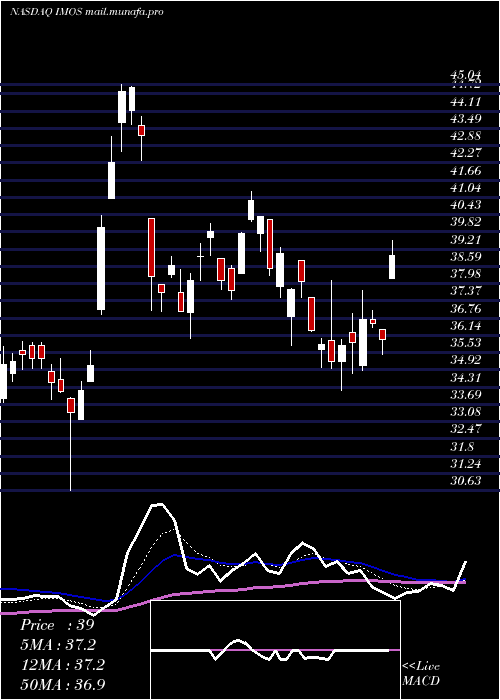500x700 pixels.
Task: Click the 5MA : 37.2 readout
Action: pos(58,645)
